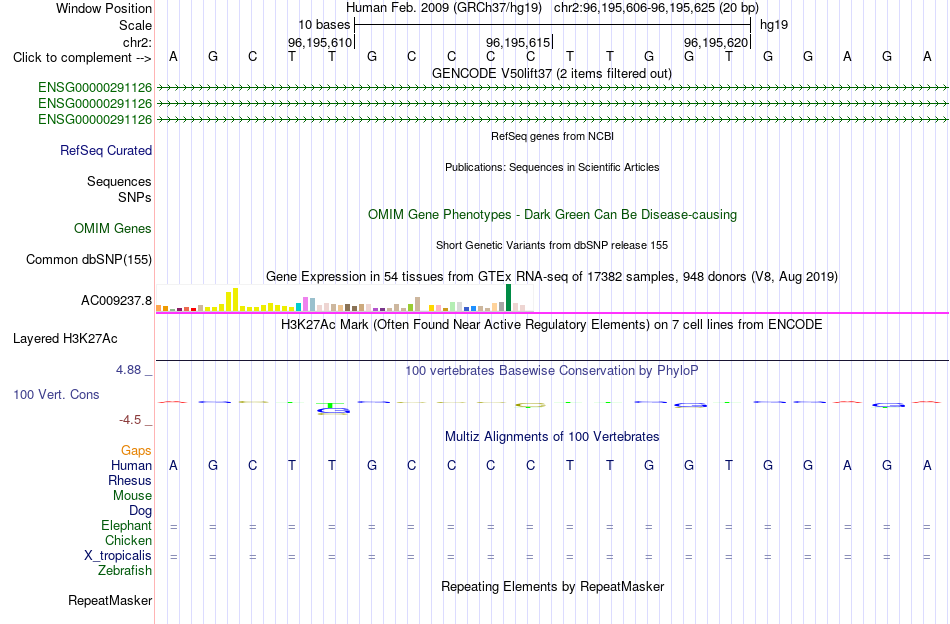Click the RepeatMasker track label
This screenshot has width=950, height=624.
pos(110,600)
